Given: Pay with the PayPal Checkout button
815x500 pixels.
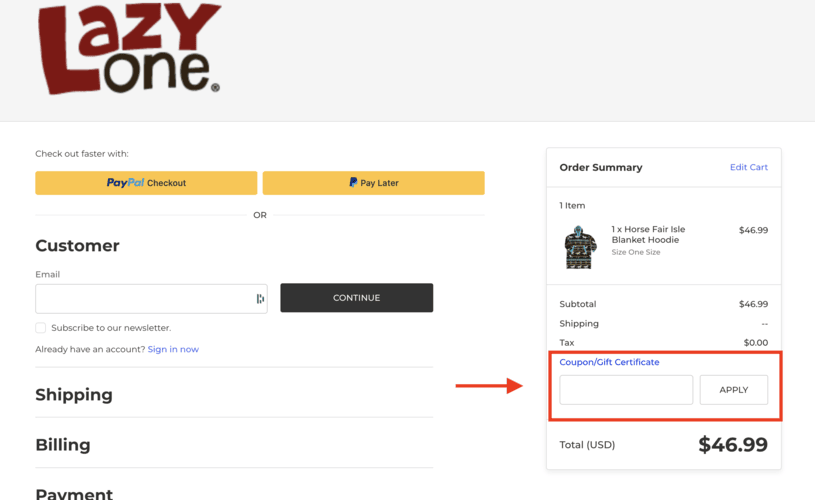Looking at the screenshot, I should point(146,183).
